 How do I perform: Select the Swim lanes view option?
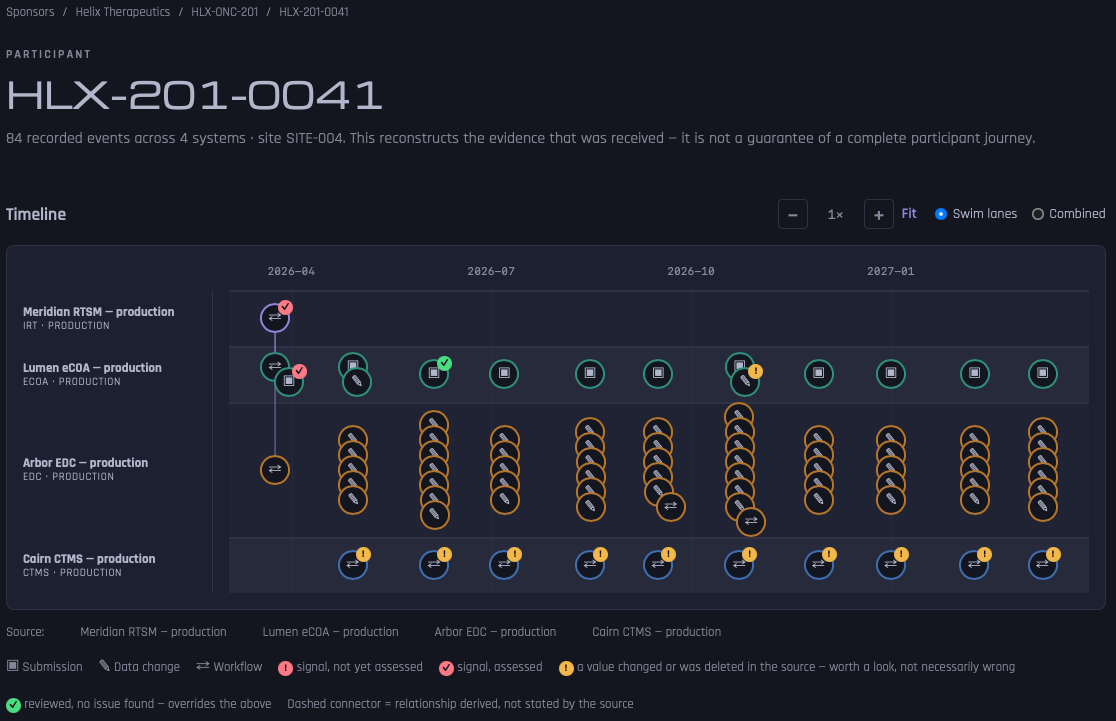click(x=976, y=214)
